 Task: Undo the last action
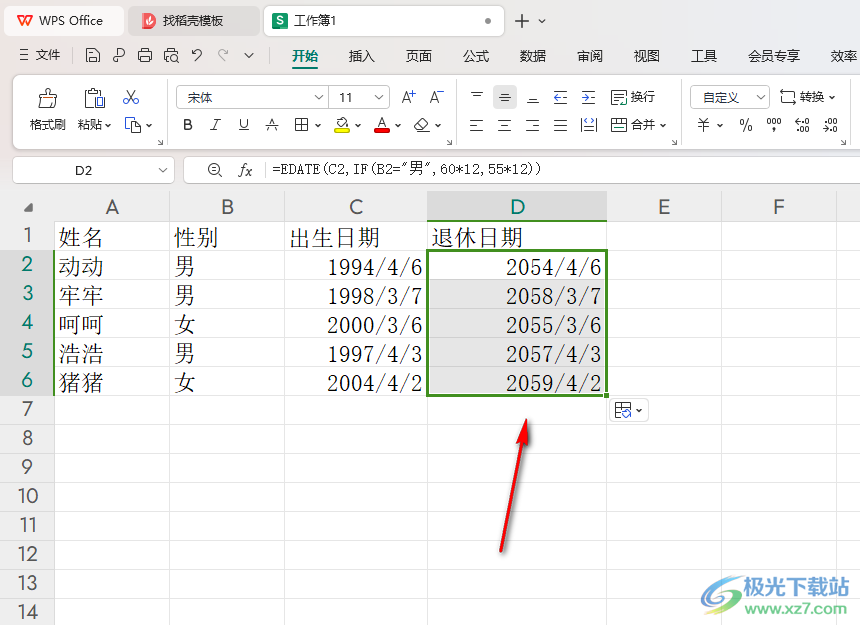pos(197,55)
